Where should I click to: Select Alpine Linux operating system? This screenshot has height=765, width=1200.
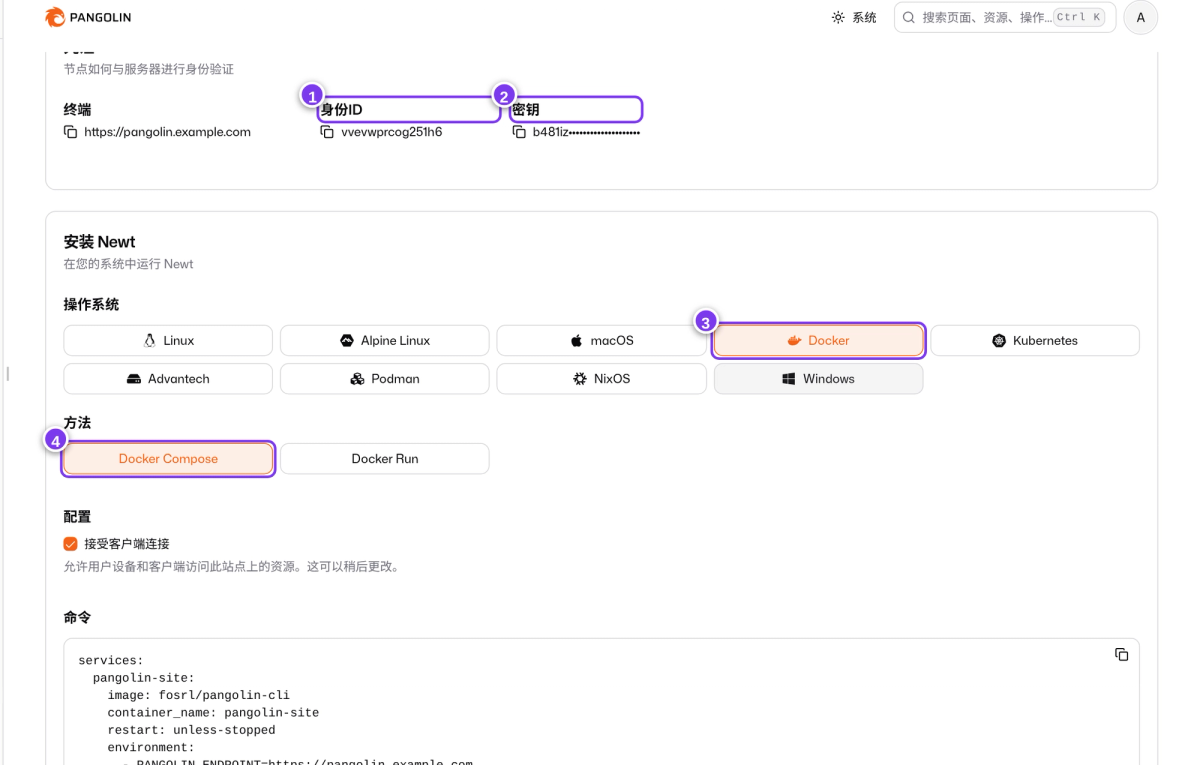[x=385, y=340]
